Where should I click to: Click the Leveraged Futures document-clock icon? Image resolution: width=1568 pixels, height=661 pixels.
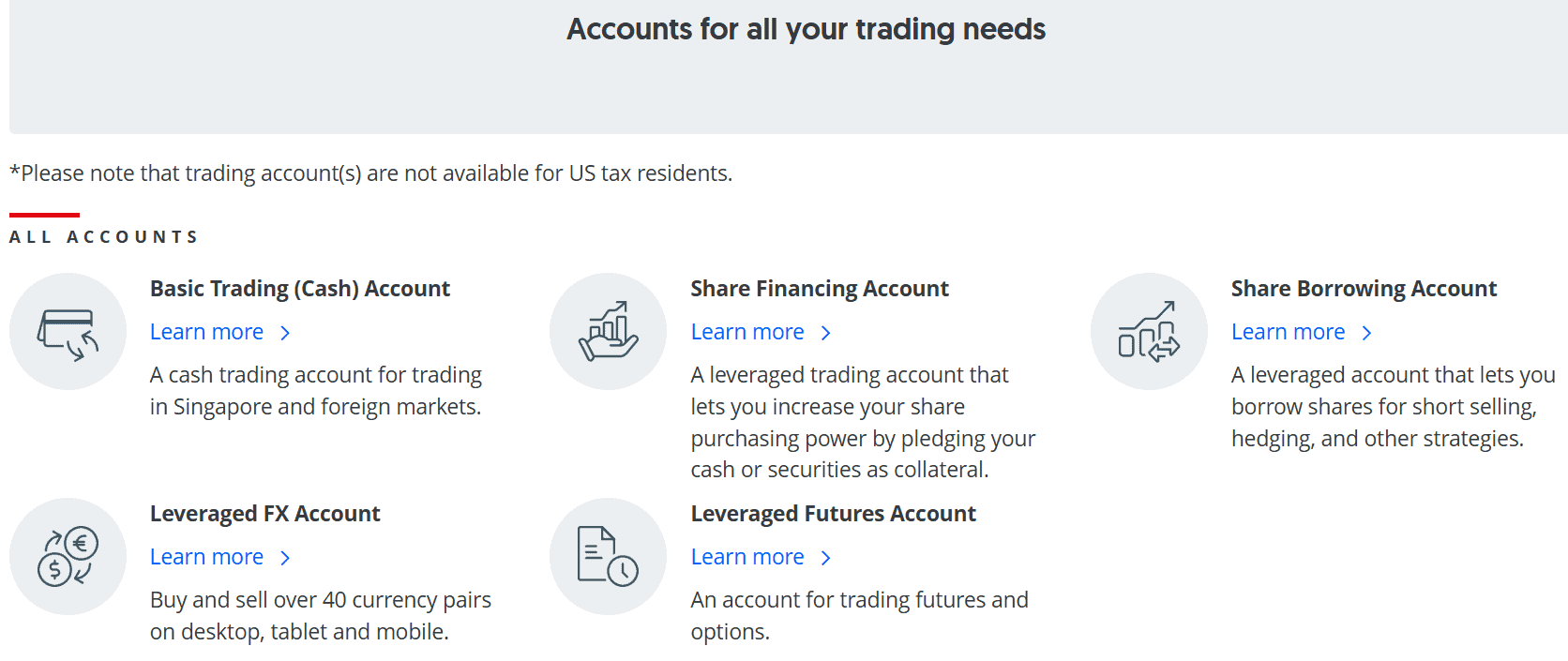[x=608, y=556]
